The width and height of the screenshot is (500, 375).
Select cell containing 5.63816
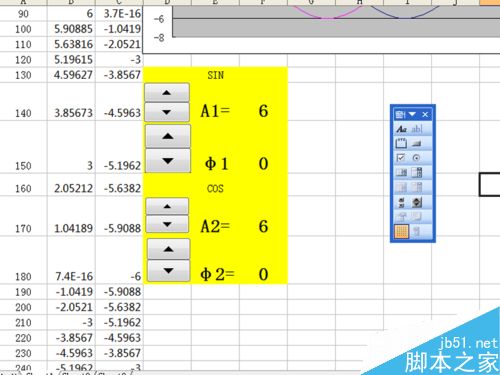[71, 44]
